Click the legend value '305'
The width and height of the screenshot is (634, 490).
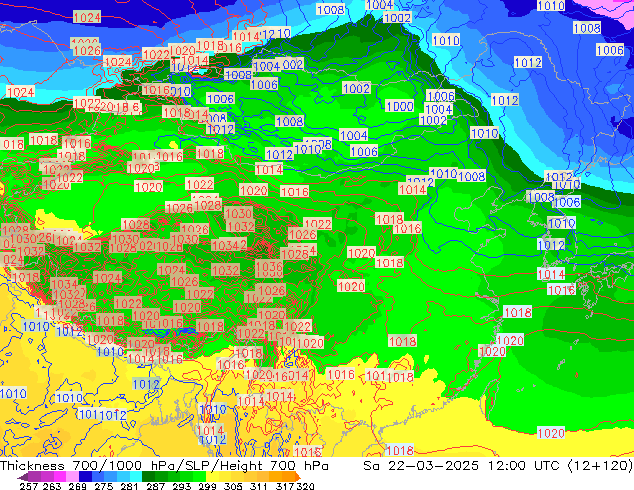tap(233, 486)
